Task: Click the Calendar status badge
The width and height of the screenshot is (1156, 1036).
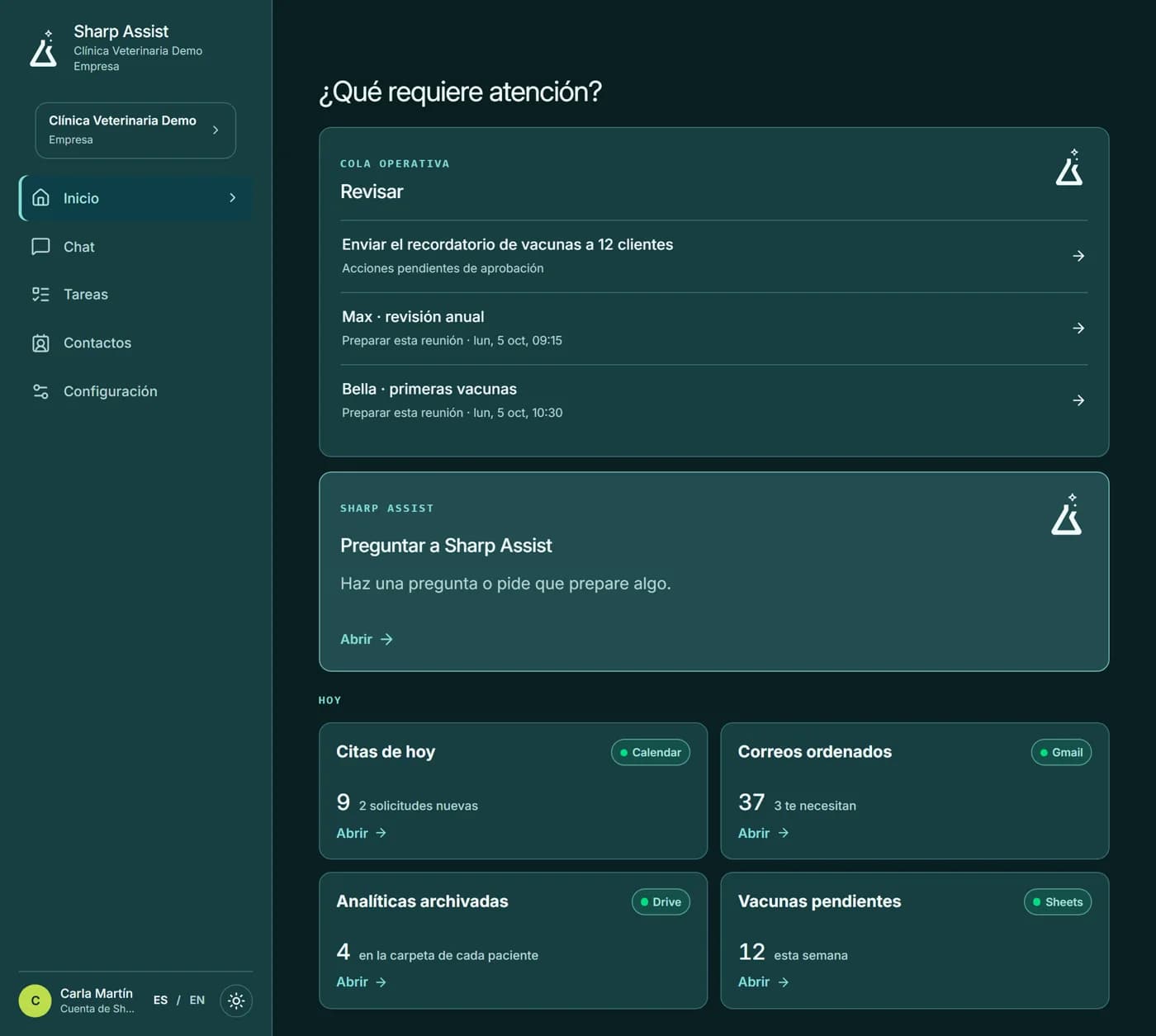Action: [x=651, y=752]
